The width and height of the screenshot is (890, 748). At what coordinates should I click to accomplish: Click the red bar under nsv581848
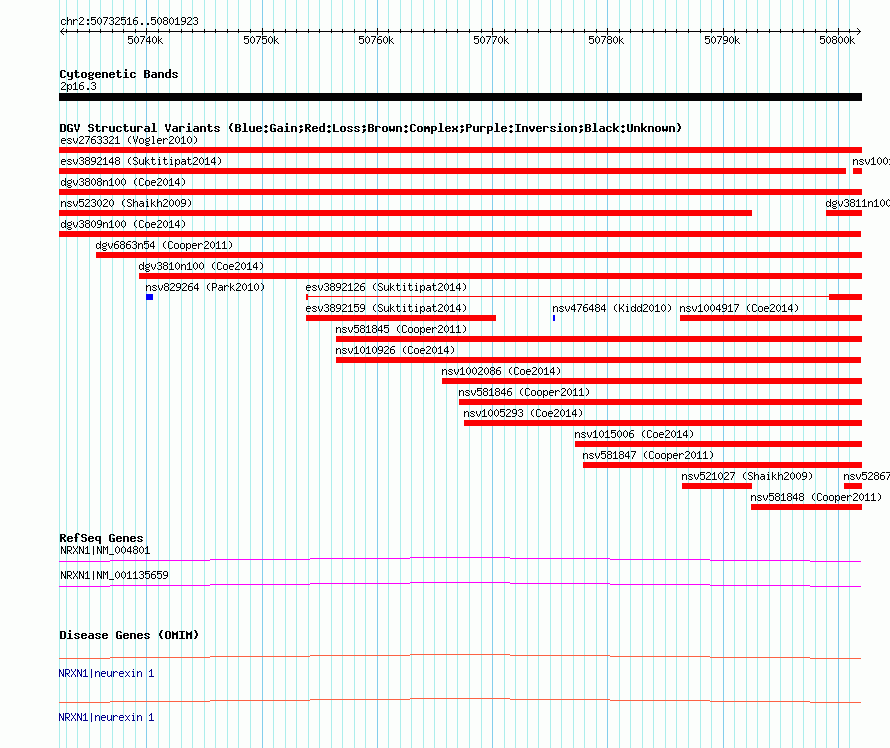coord(806,507)
